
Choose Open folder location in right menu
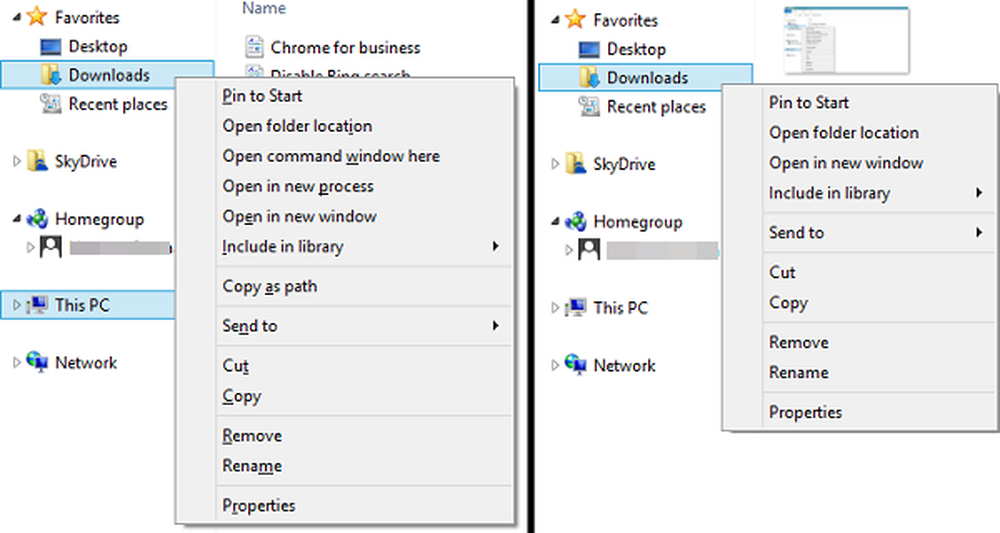[860, 133]
